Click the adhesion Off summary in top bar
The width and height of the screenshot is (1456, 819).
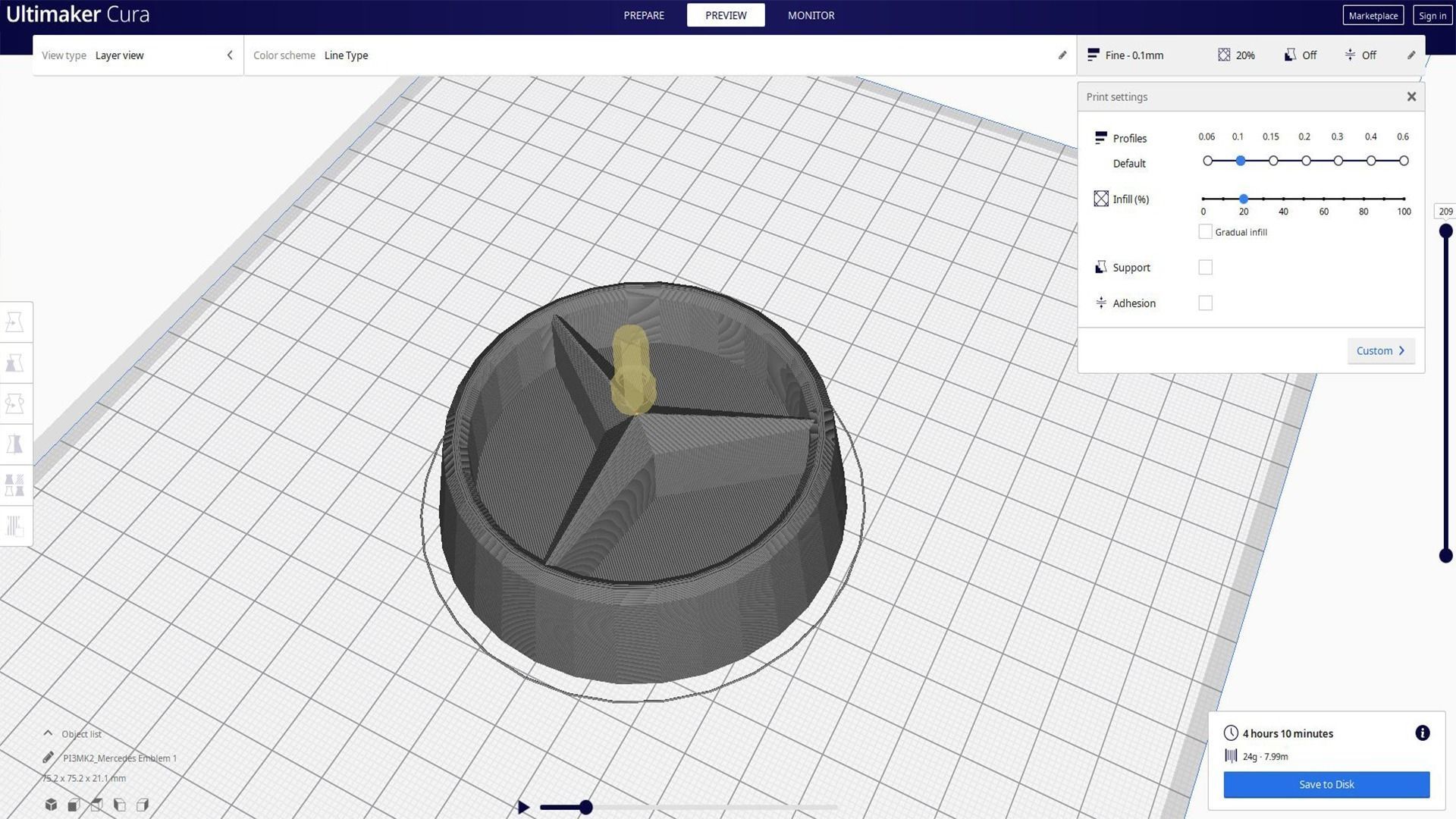(x=1360, y=55)
